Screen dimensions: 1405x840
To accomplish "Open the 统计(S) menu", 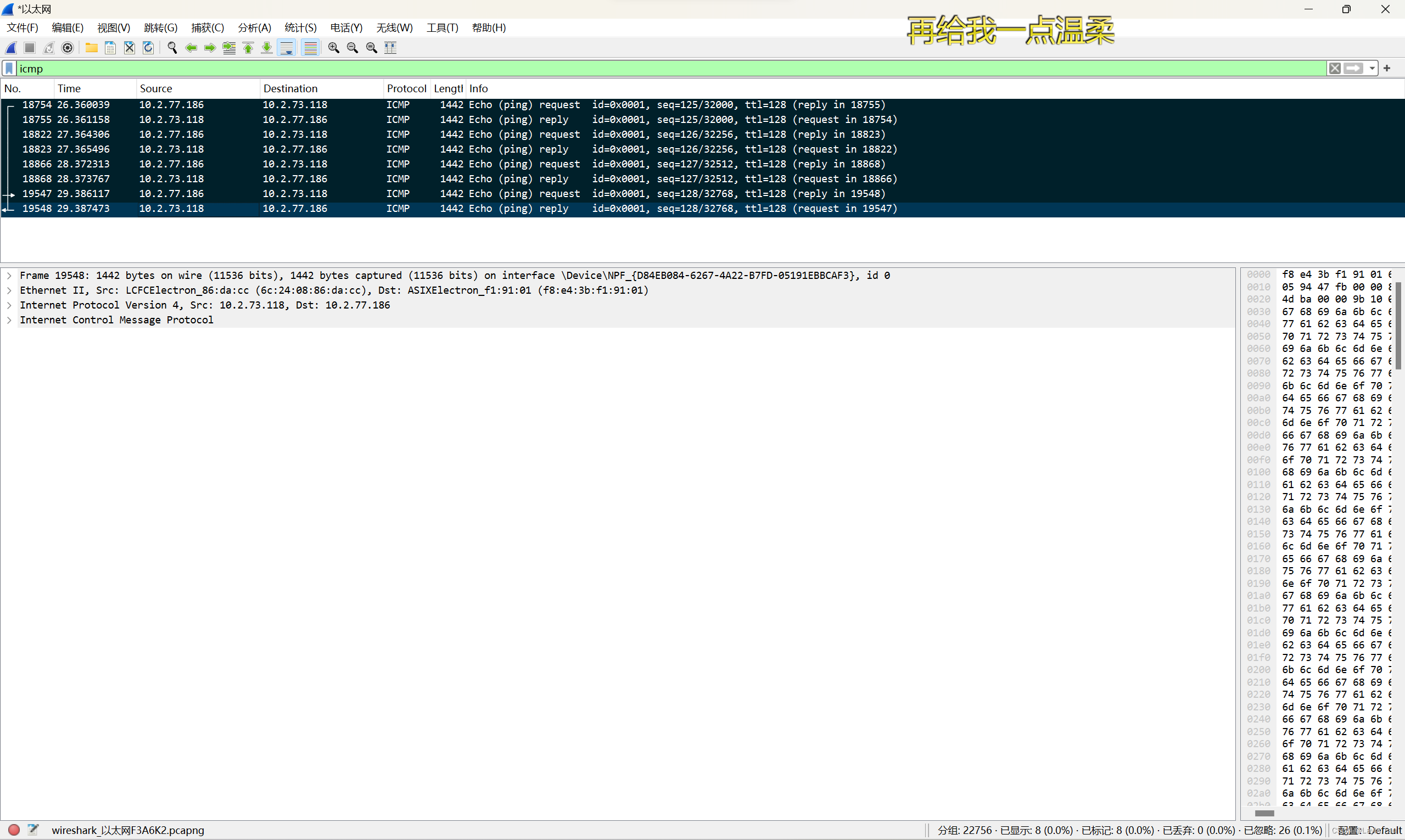I will 300,28.
